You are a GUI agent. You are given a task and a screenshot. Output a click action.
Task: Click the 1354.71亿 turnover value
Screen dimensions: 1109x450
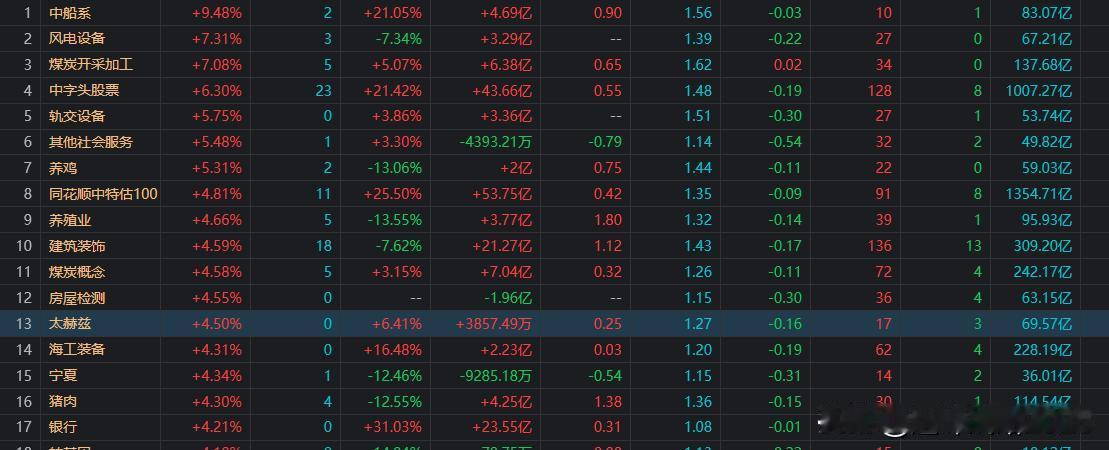(x=1039, y=194)
